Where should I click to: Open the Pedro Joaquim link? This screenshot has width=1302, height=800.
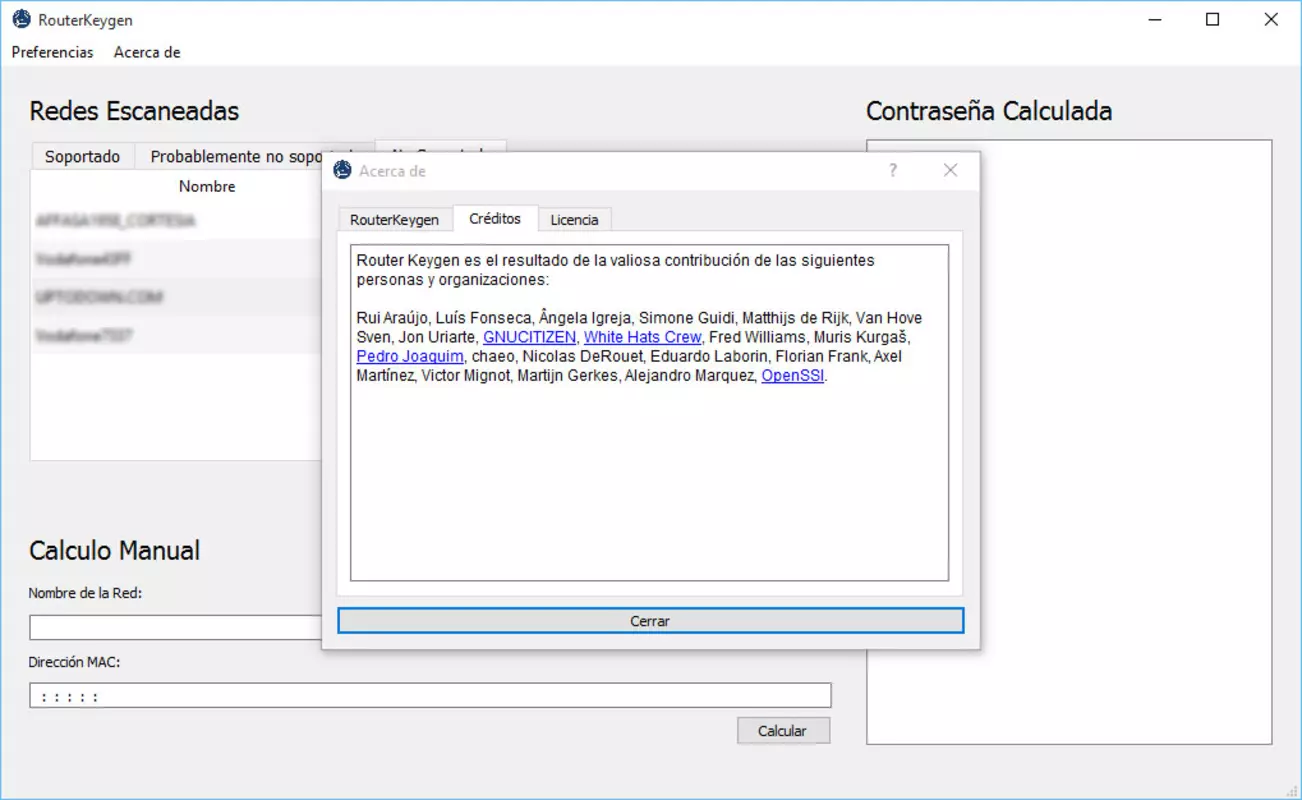coord(410,356)
